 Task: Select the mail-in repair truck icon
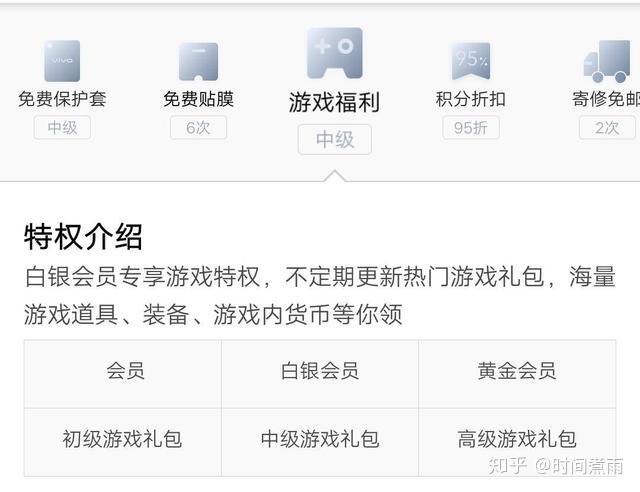607,61
